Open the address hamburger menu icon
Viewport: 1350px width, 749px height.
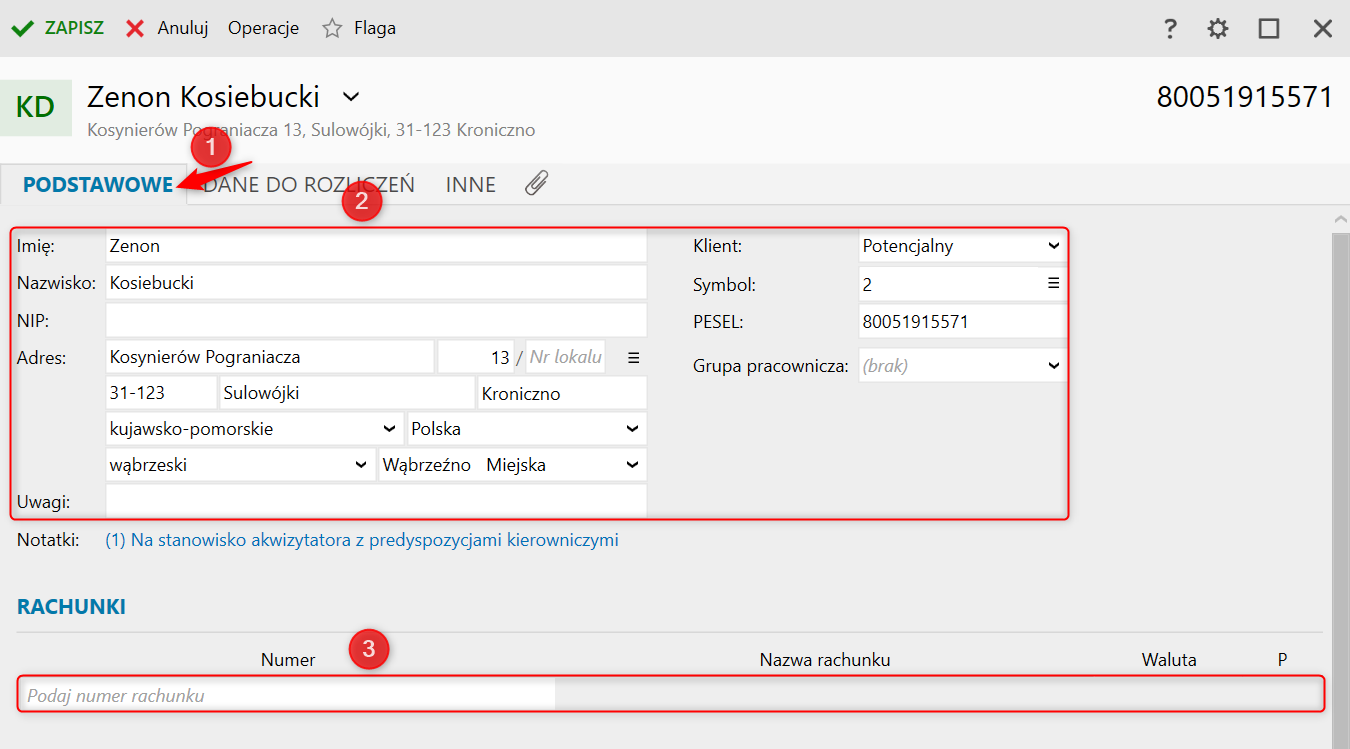(x=632, y=357)
